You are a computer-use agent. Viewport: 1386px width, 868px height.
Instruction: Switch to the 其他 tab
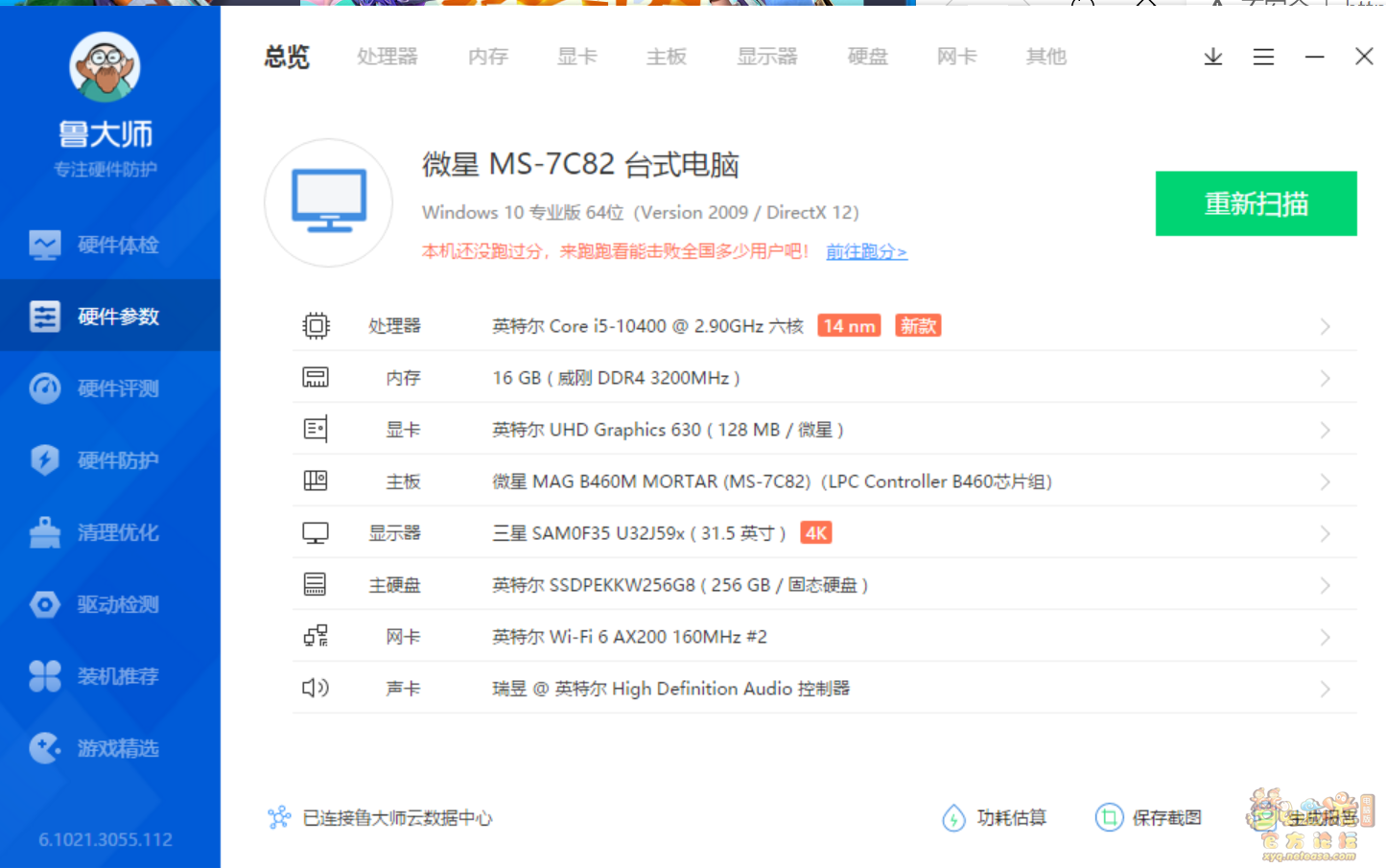[1046, 57]
